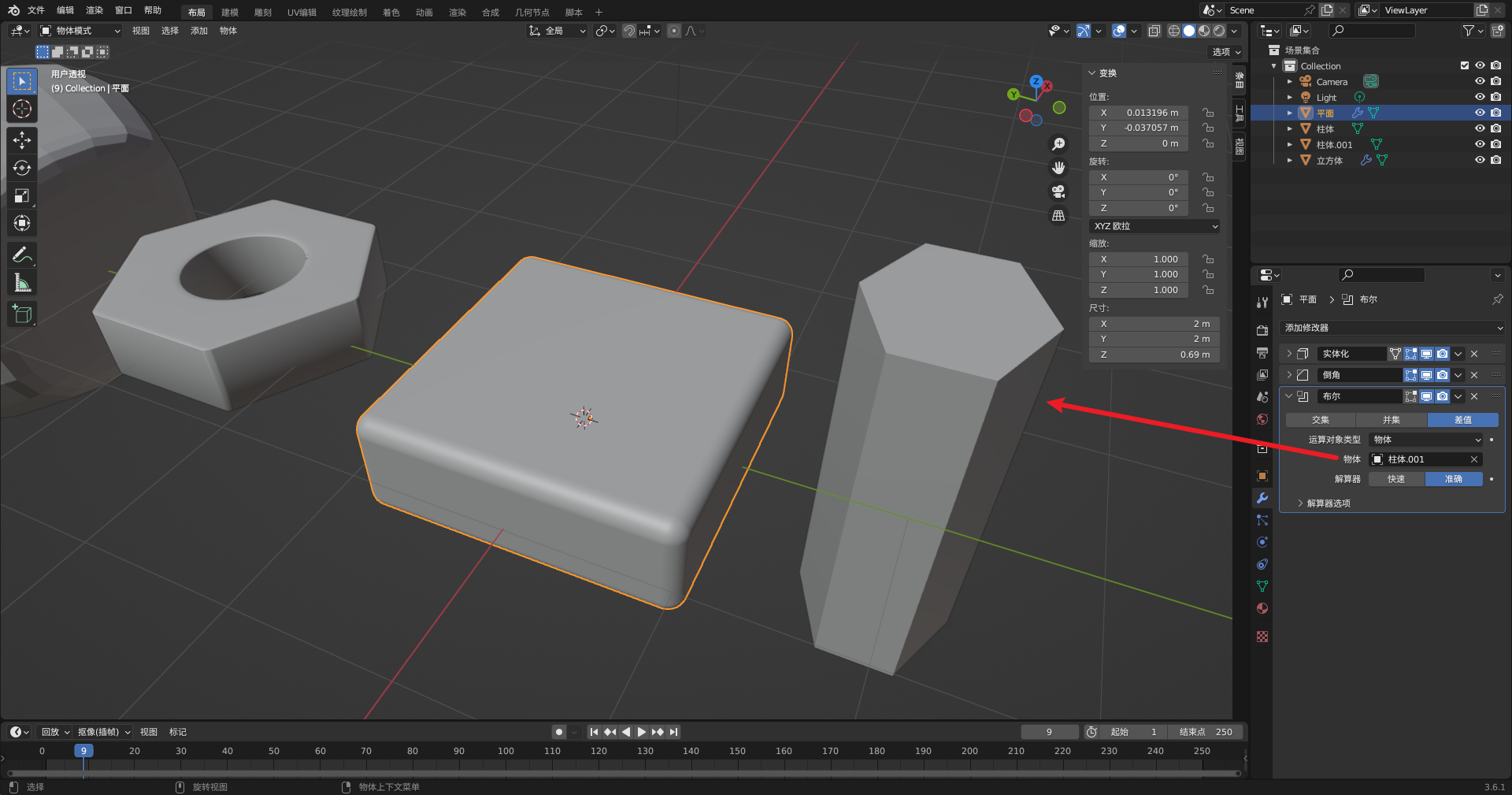Hide the Camera object via eye icon
This screenshot has height=795, width=1512.
click(x=1480, y=81)
